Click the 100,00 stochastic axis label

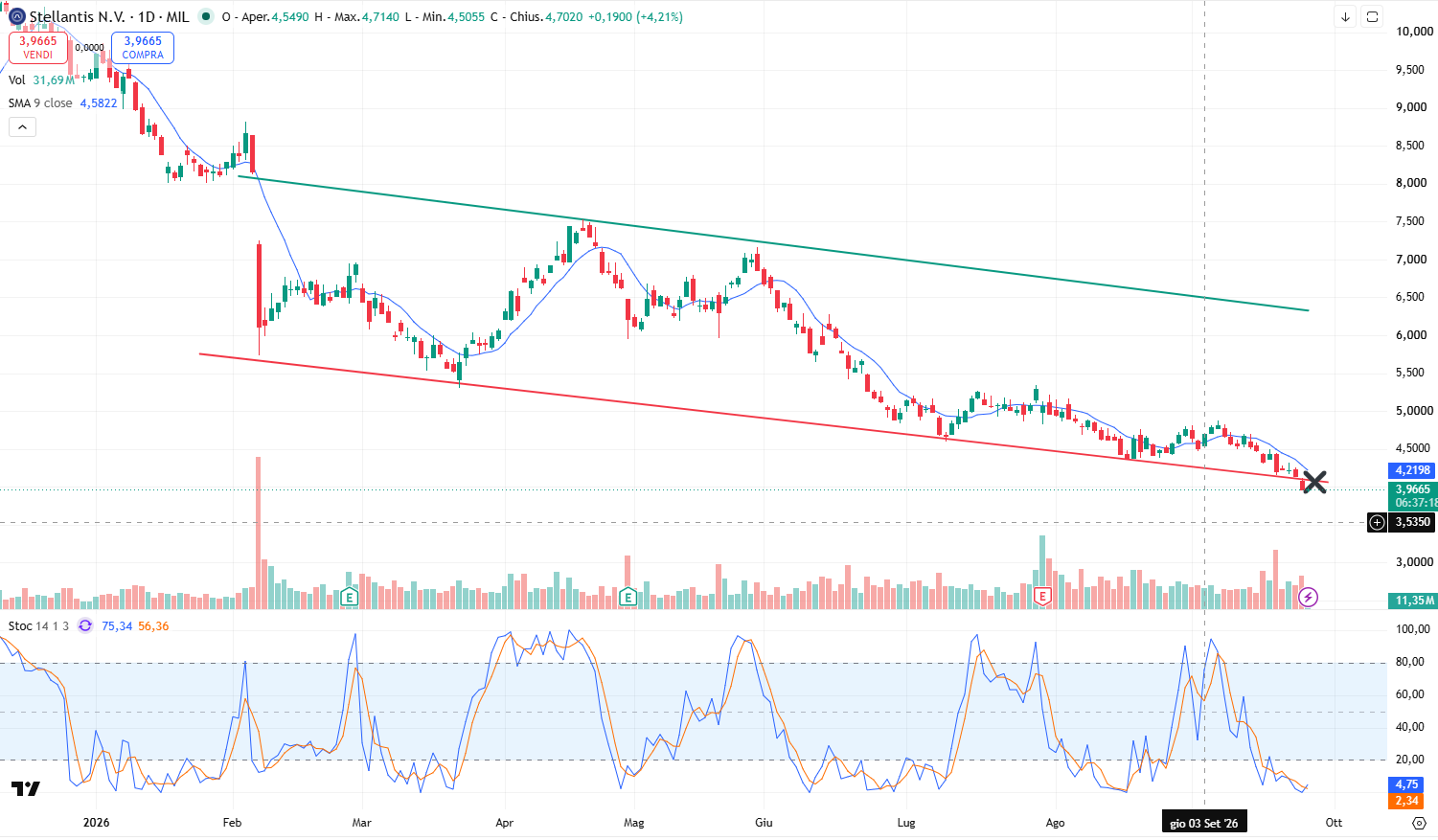tap(1413, 629)
